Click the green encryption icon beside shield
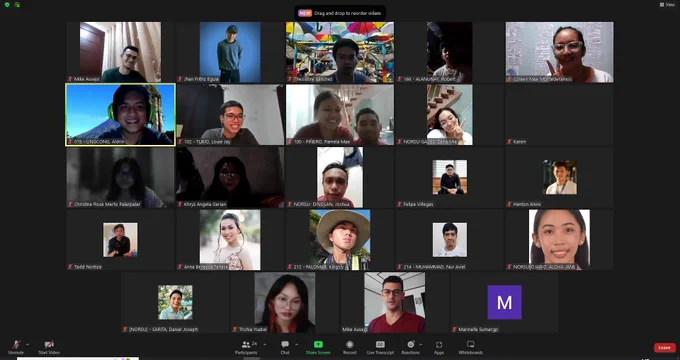 pyautogui.click(x=17, y=5)
